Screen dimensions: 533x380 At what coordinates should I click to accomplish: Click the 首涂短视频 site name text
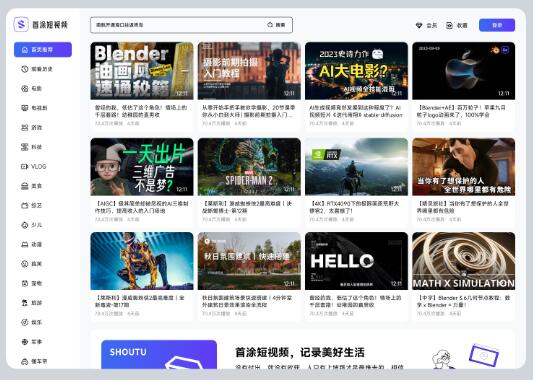pyautogui.click(x=50, y=24)
